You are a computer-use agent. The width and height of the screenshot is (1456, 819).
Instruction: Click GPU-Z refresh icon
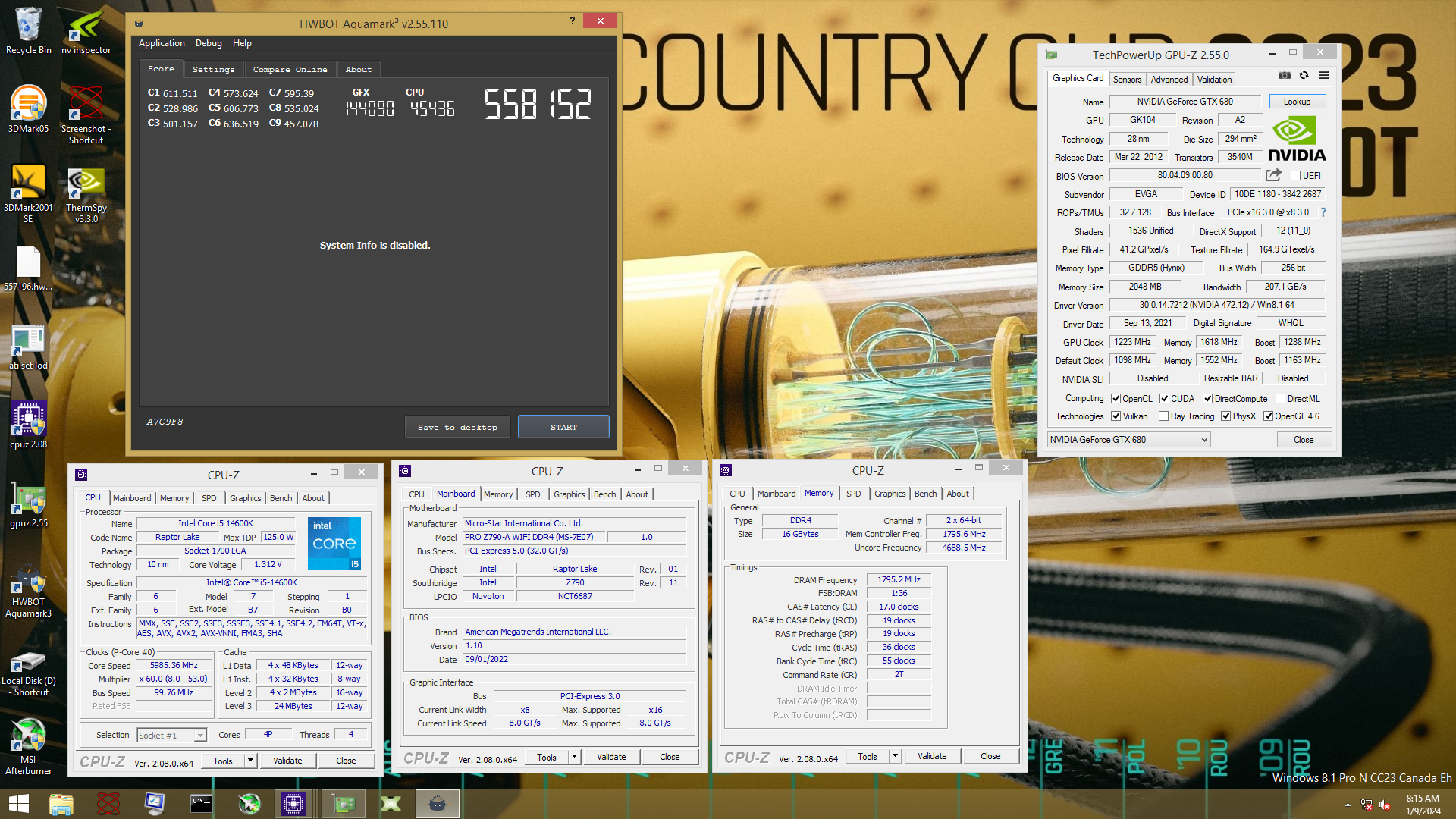pyautogui.click(x=1304, y=75)
